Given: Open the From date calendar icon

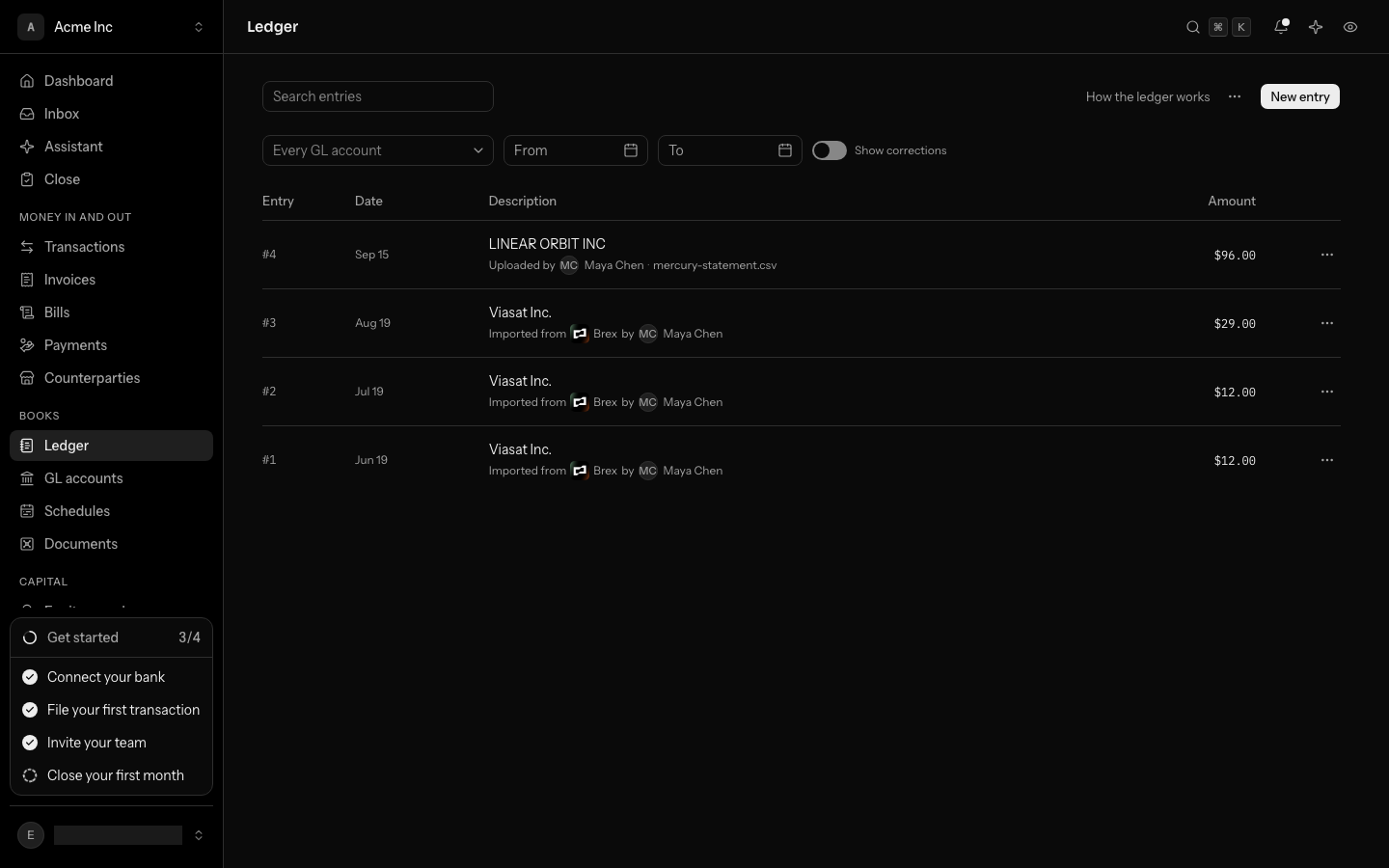Looking at the screenshot, I should click(x=631, y=150).
